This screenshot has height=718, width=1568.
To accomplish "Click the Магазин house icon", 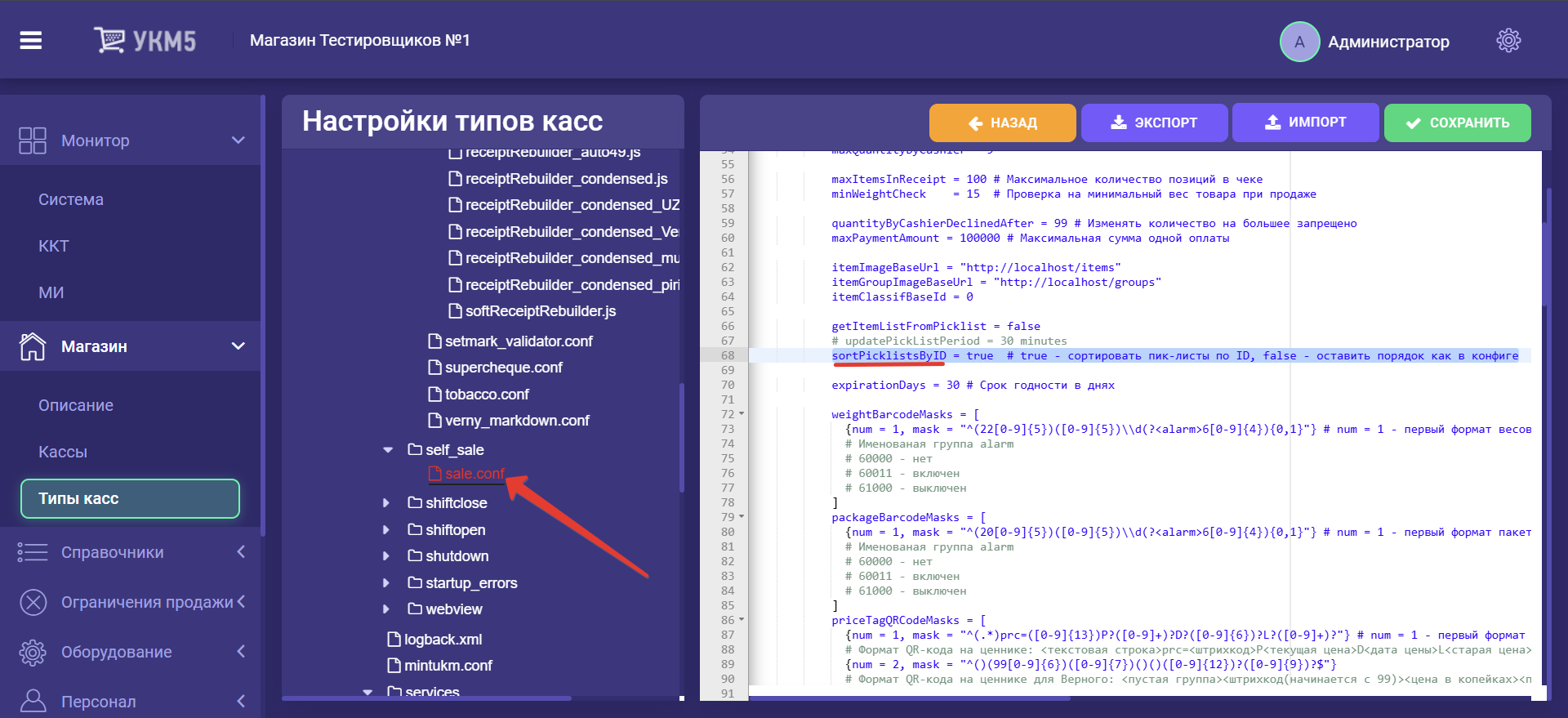I will tap(33, 346).
